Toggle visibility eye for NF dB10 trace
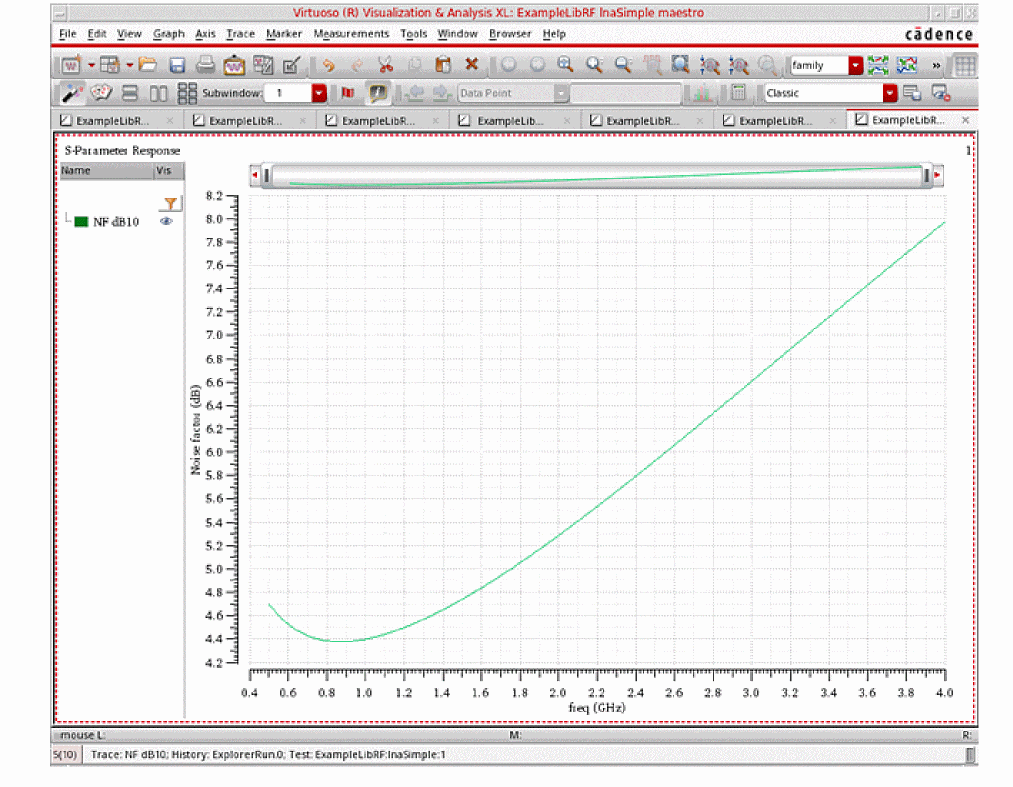 166,222
